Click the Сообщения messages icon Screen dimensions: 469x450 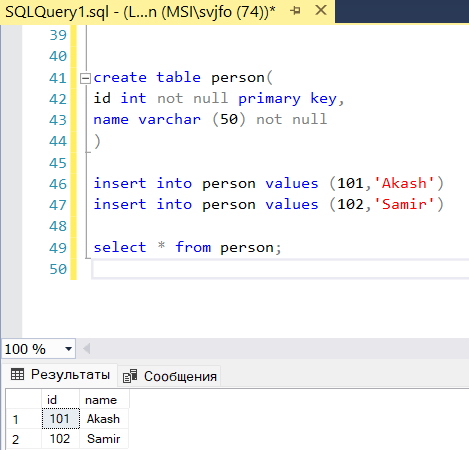coord(130,376)
